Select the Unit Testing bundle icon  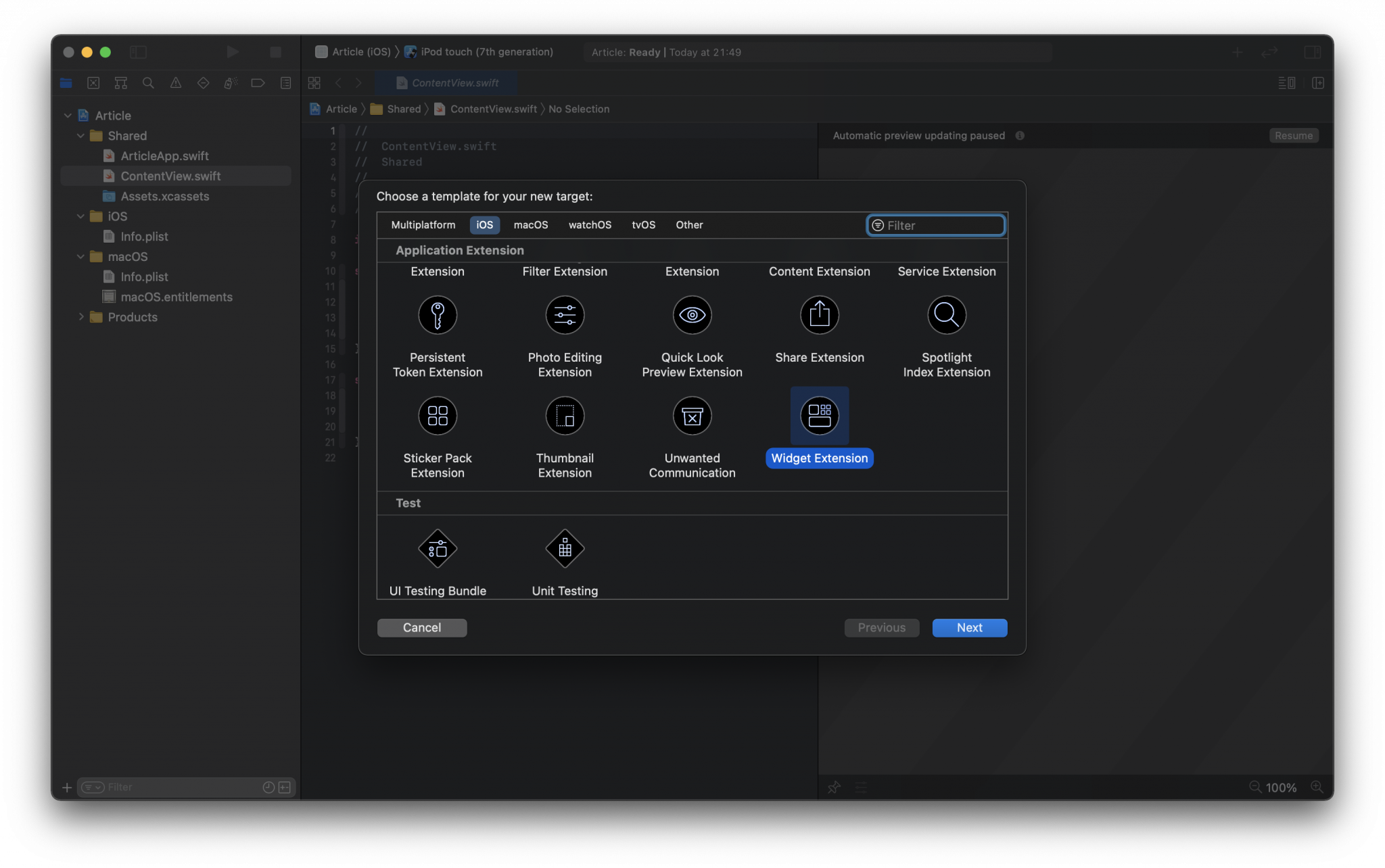coord(565,549)
